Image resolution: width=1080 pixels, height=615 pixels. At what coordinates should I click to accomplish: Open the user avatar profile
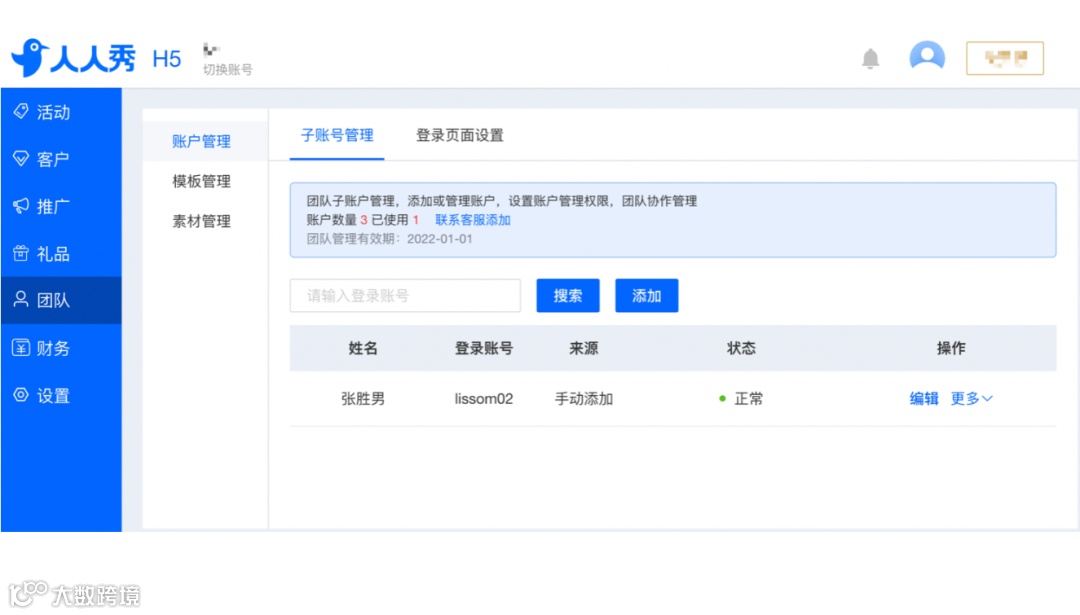(927, 56)
